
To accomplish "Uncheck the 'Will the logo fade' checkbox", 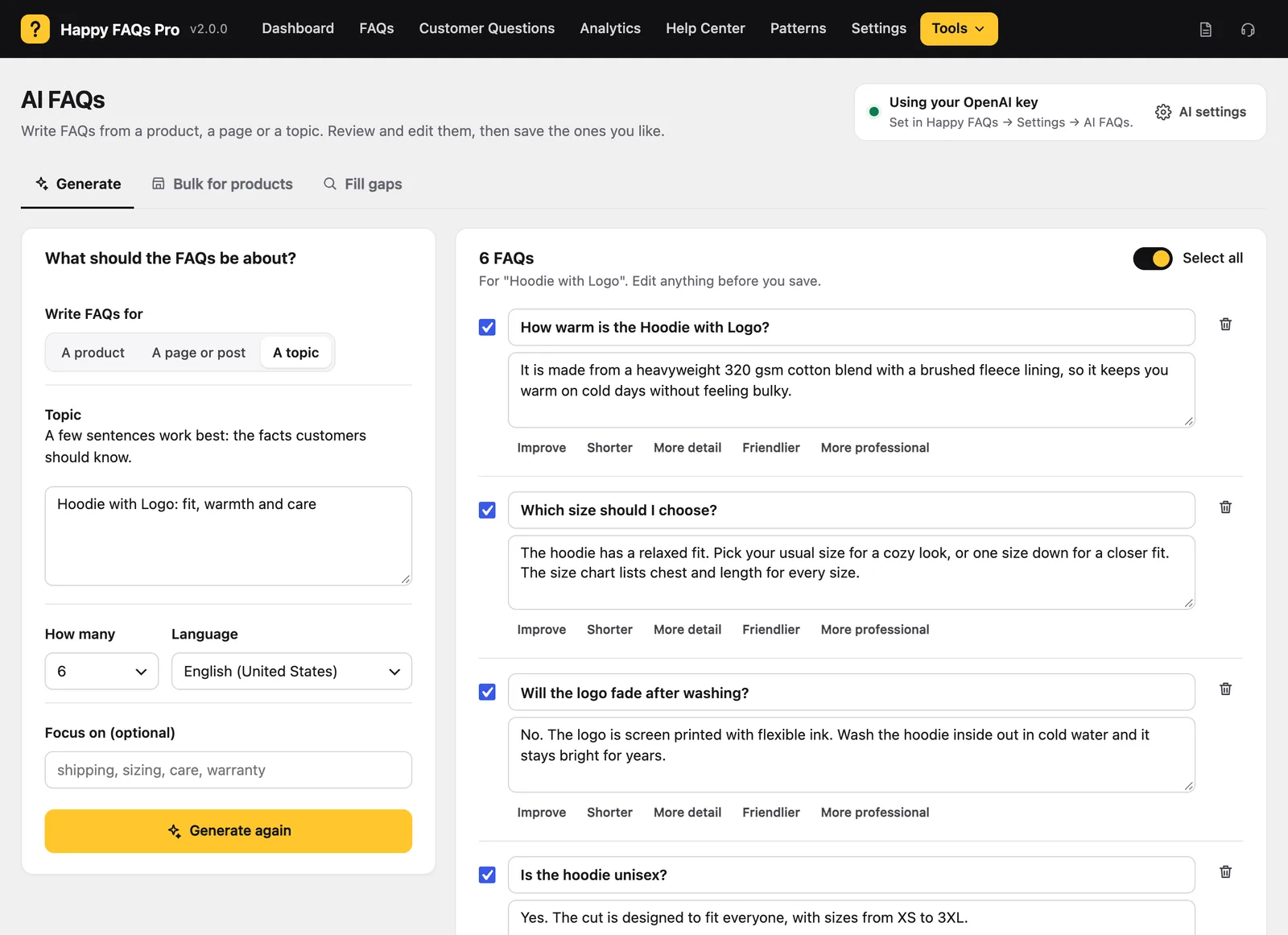I will point(487,692).
